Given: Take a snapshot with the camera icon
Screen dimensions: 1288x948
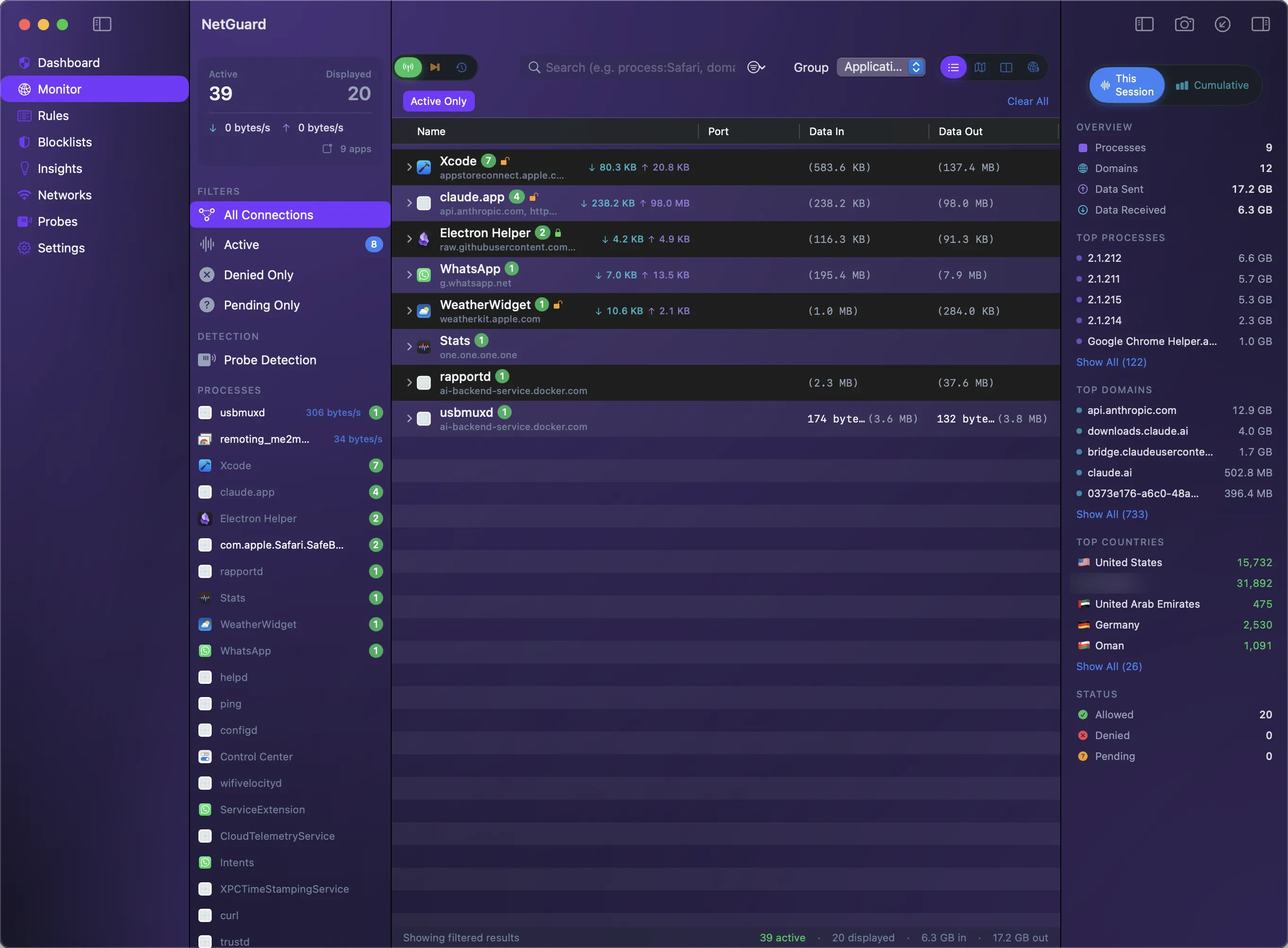Looking at the screenshot, I should (x=1184, y=24).
